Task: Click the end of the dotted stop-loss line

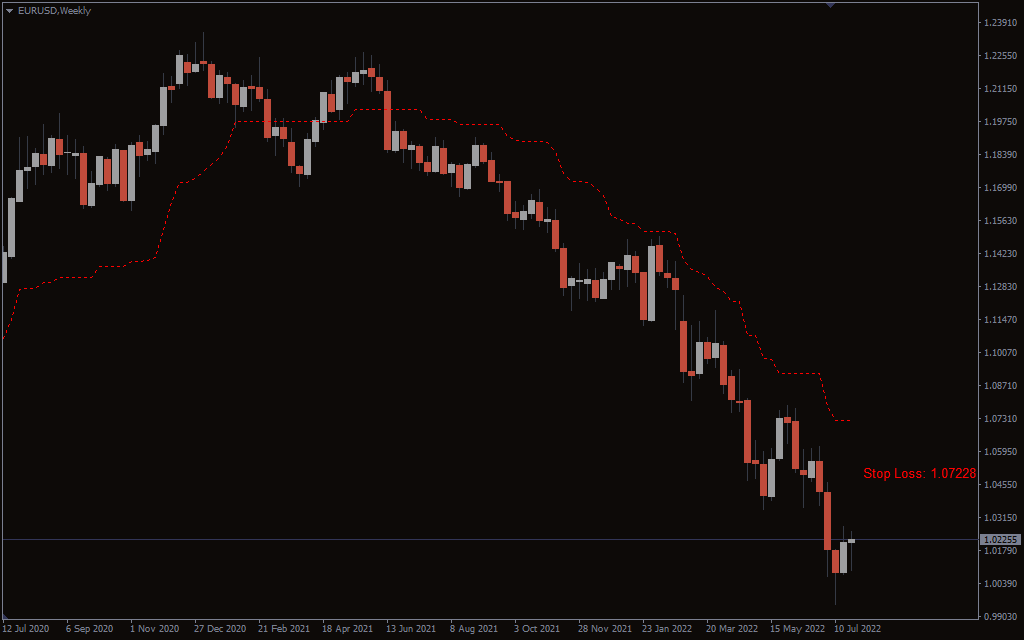Action: pyautogui.click(x=850, y=421)
